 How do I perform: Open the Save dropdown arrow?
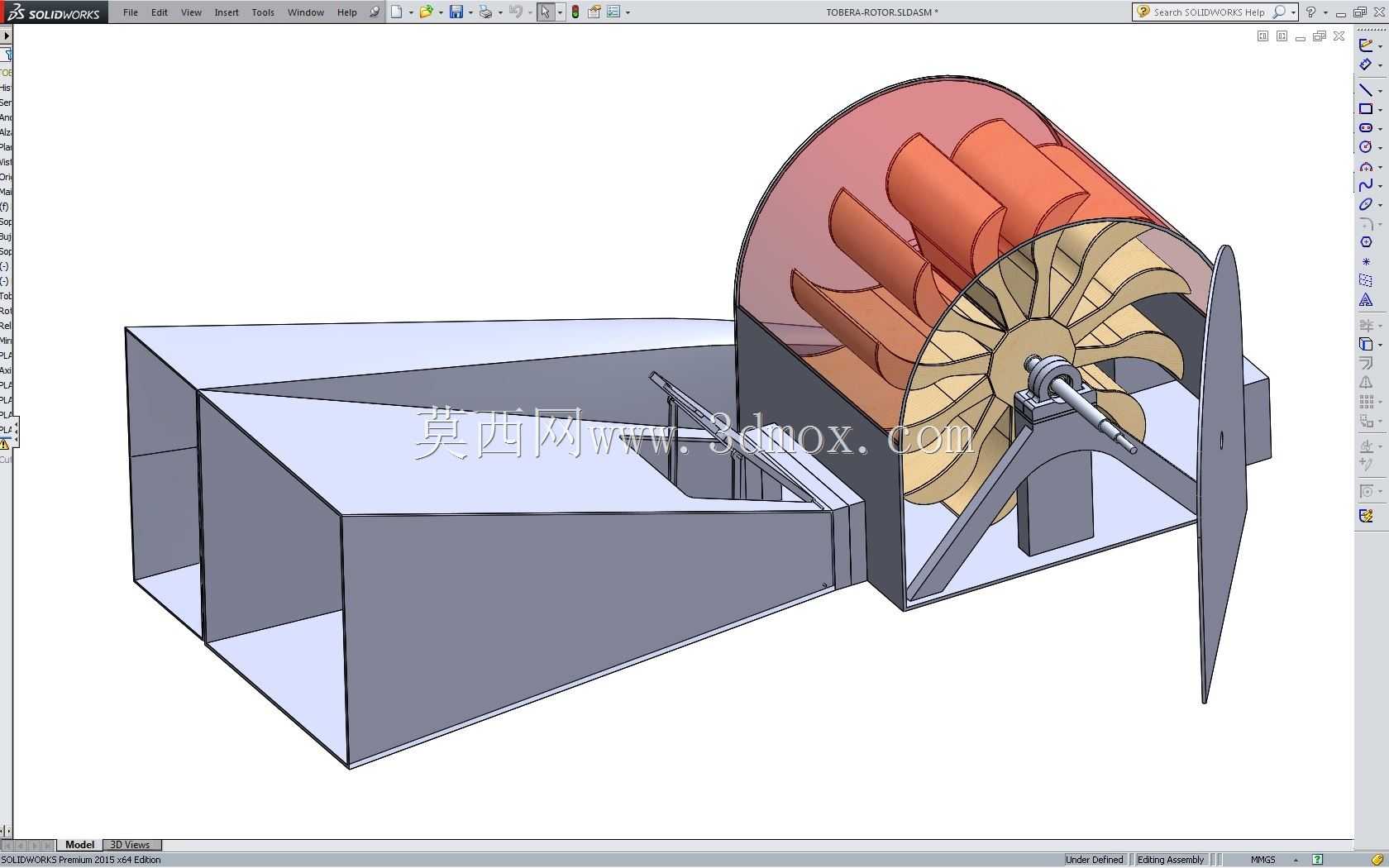tap(470, 12)
